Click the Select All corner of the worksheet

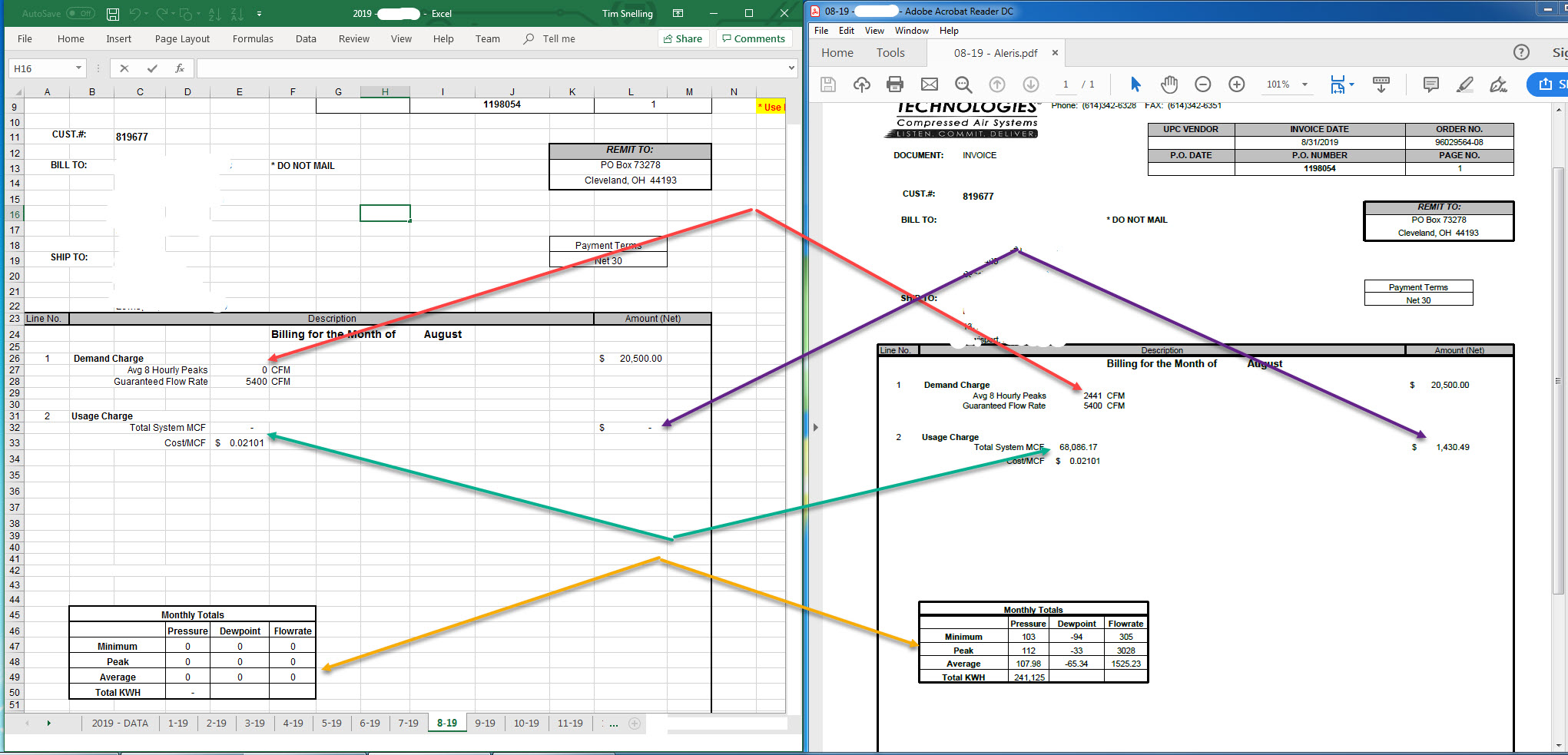[15, 91]
